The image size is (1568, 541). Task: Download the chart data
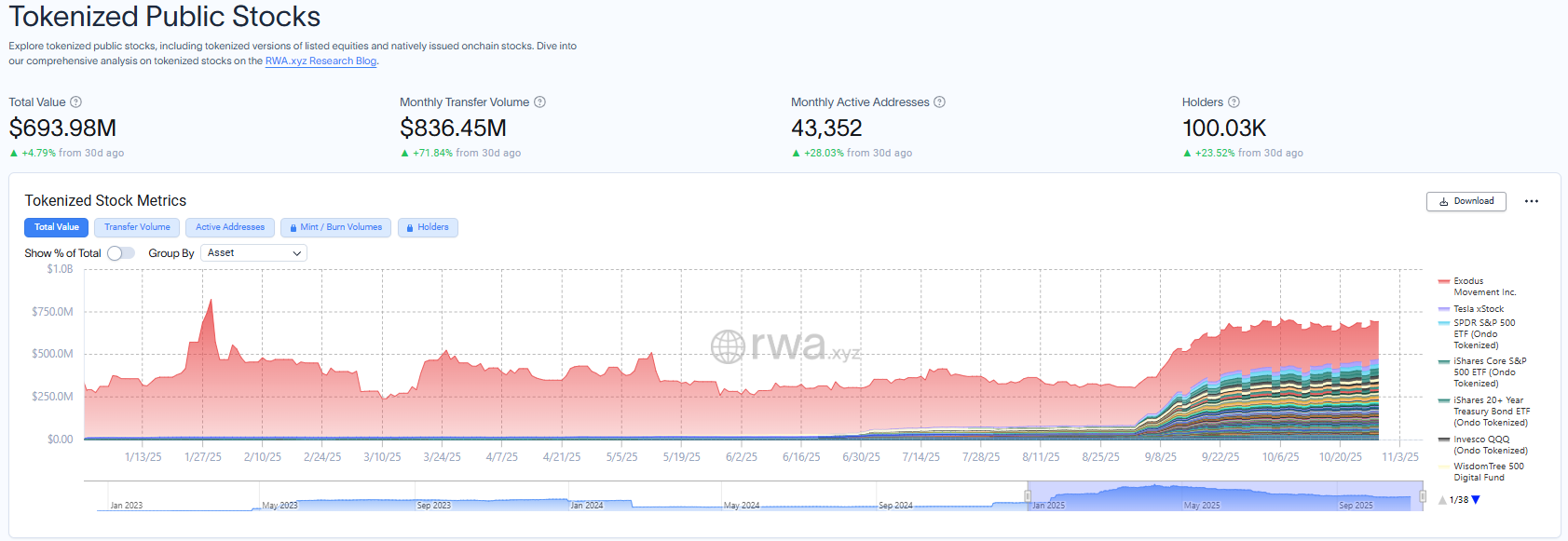1466,201
